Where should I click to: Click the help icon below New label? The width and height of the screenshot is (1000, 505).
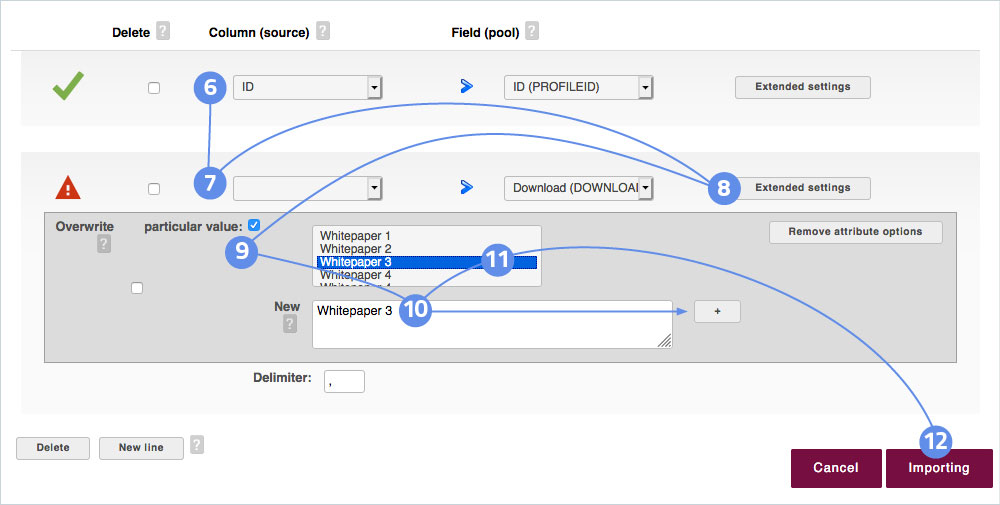click(x=290, y=324)
